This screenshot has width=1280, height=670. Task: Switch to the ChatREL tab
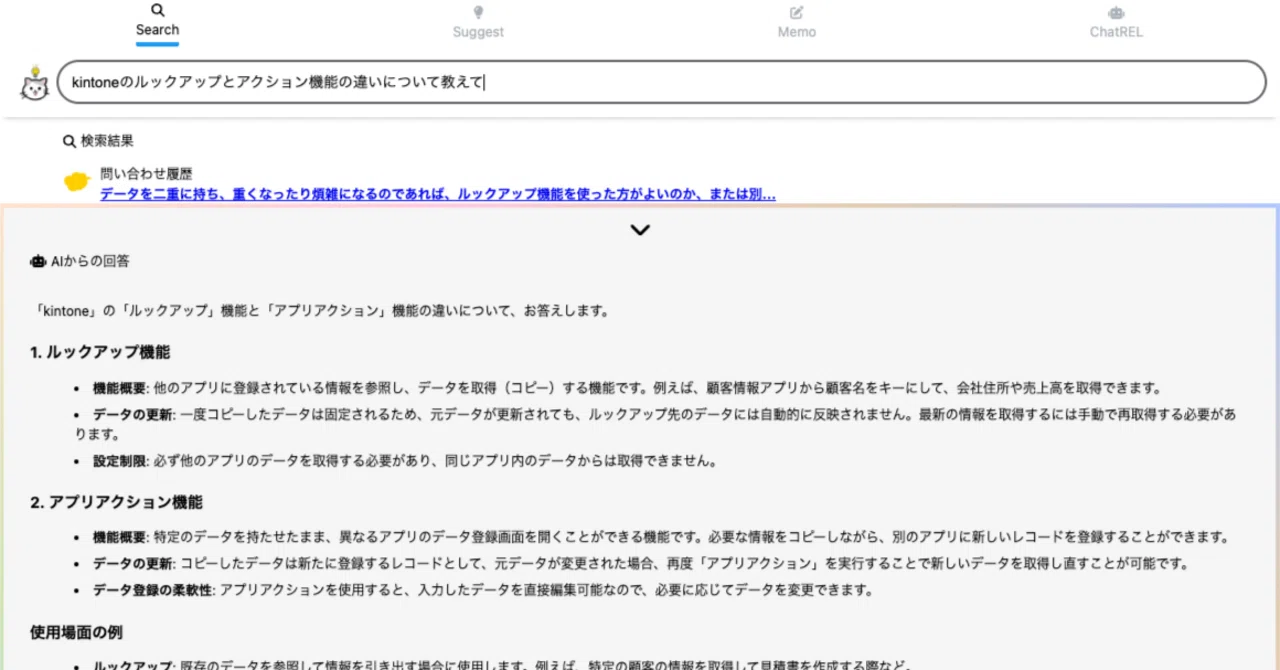pyautogui.click(x=1116, y=22)
